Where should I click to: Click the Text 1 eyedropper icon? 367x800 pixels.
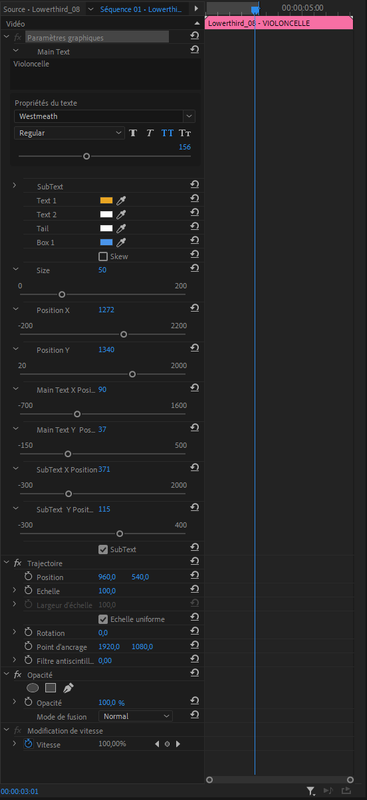tap(121, 201)
